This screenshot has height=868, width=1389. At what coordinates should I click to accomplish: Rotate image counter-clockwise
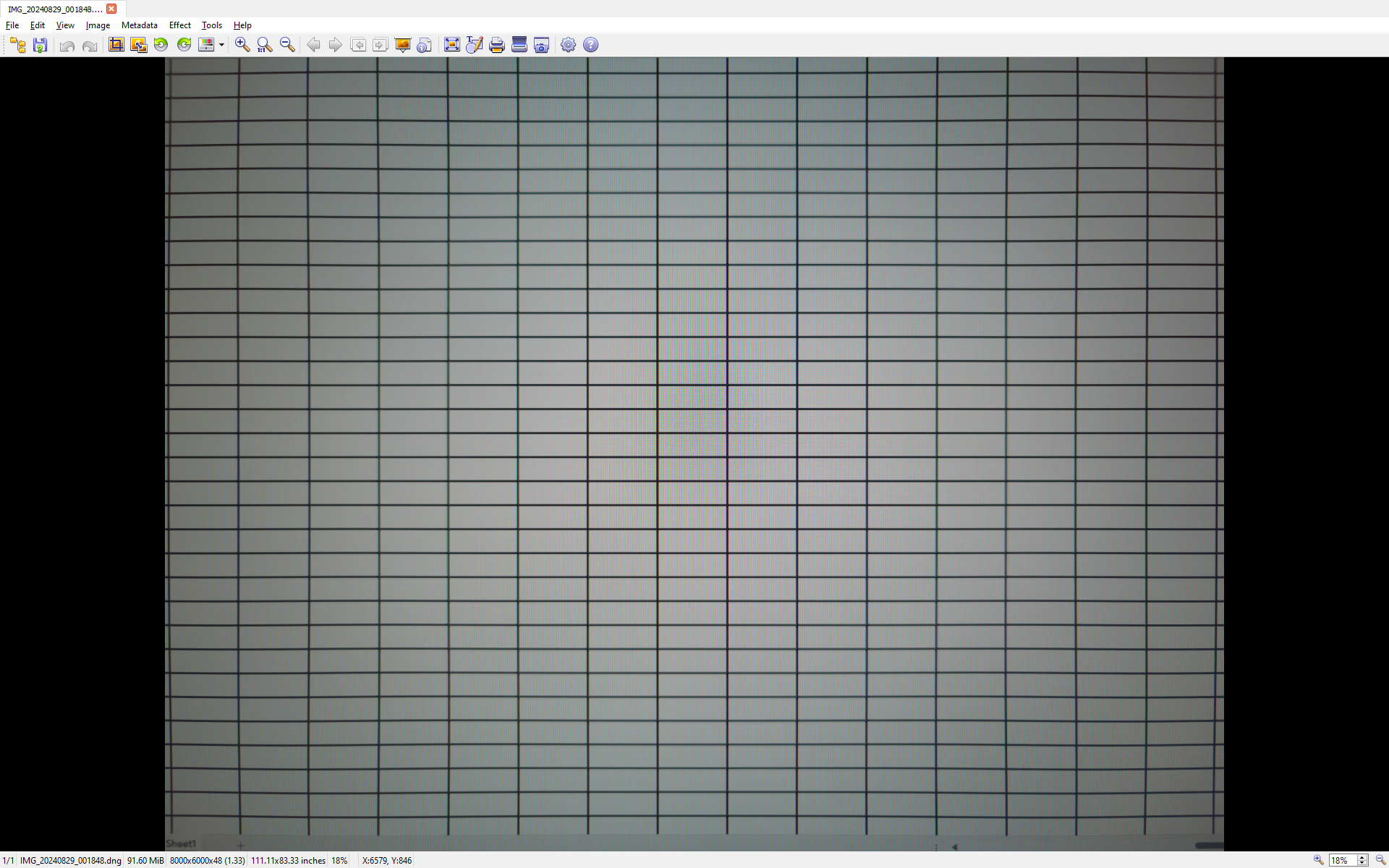tap(161, 45)
